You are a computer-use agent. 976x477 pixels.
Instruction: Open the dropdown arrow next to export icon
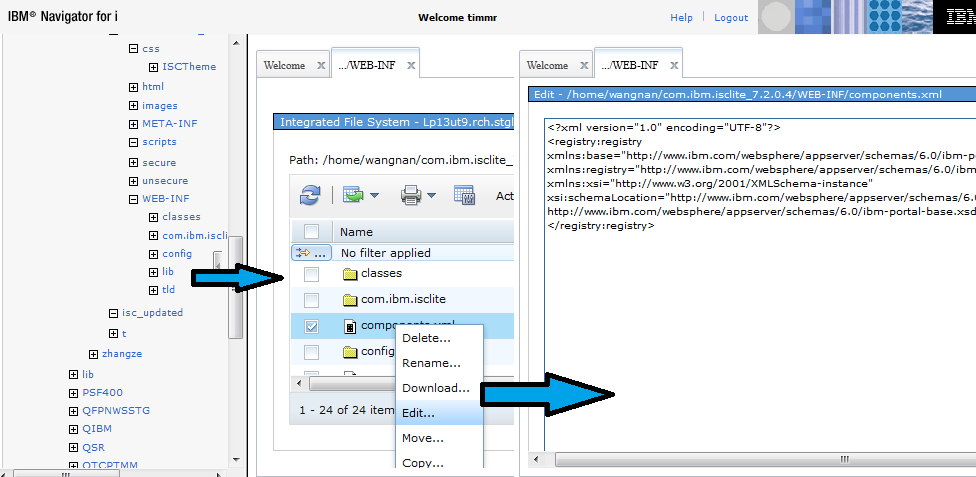click(374, 196)
